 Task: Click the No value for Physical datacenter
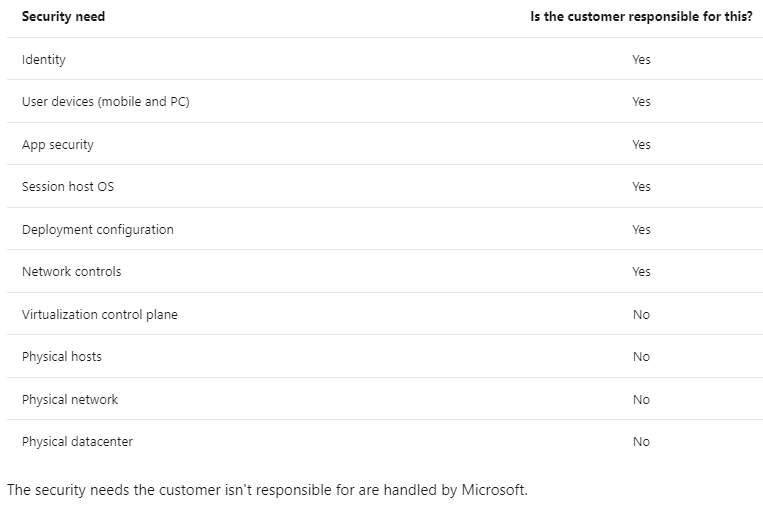pos(641,442)
